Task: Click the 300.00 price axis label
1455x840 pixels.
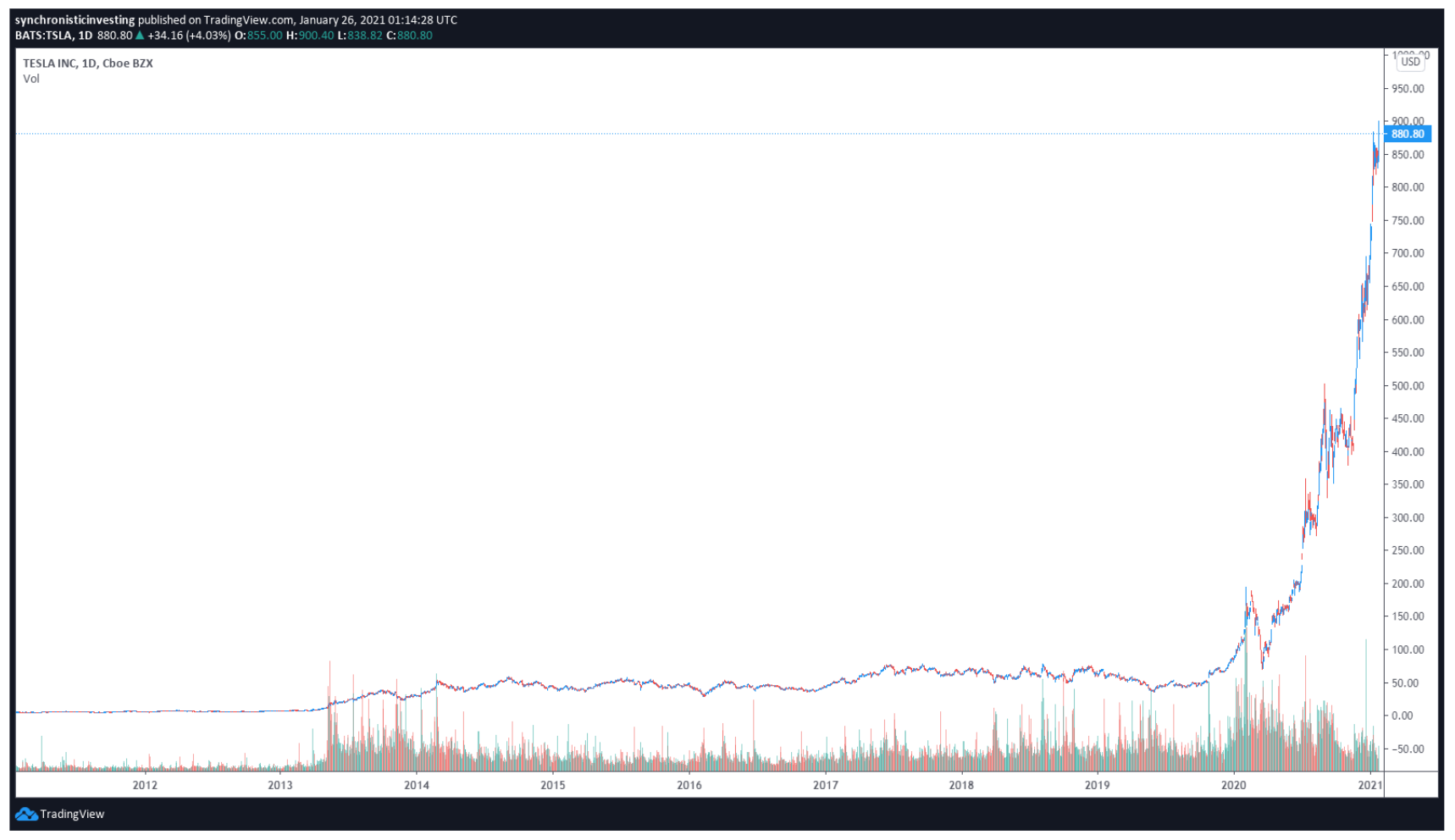Action: [1408, 518]
